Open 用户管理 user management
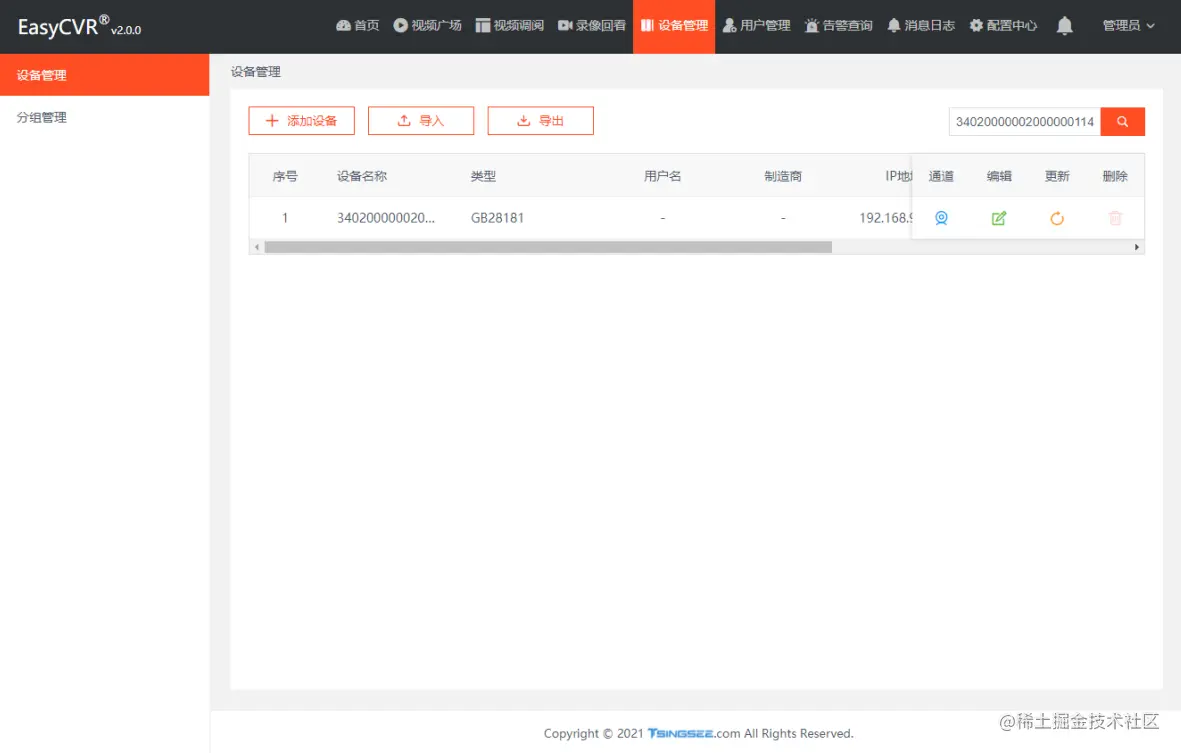Viewport: 1181px width, 753px height. point(756,26)
